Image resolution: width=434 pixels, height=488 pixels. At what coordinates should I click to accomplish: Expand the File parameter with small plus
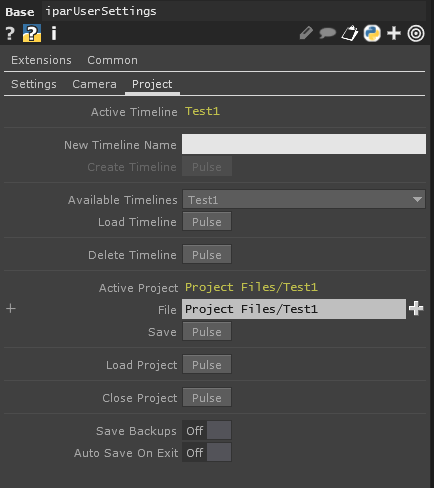coord(11,308)
